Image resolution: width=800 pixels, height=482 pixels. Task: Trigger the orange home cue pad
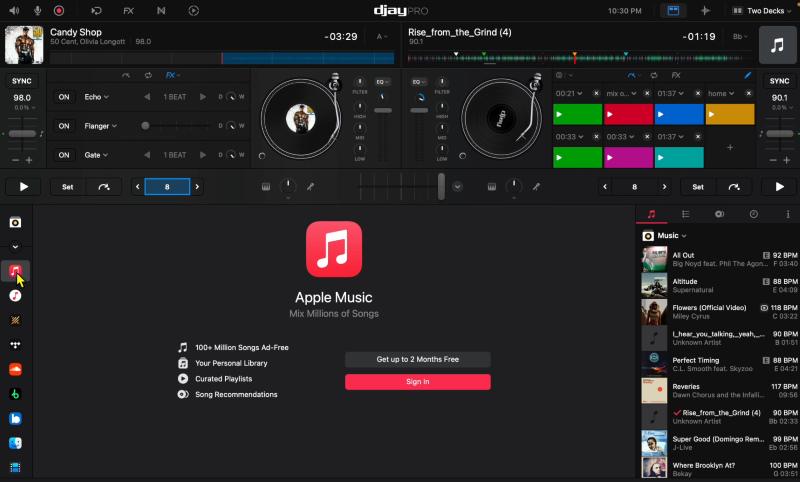[730, 114]
